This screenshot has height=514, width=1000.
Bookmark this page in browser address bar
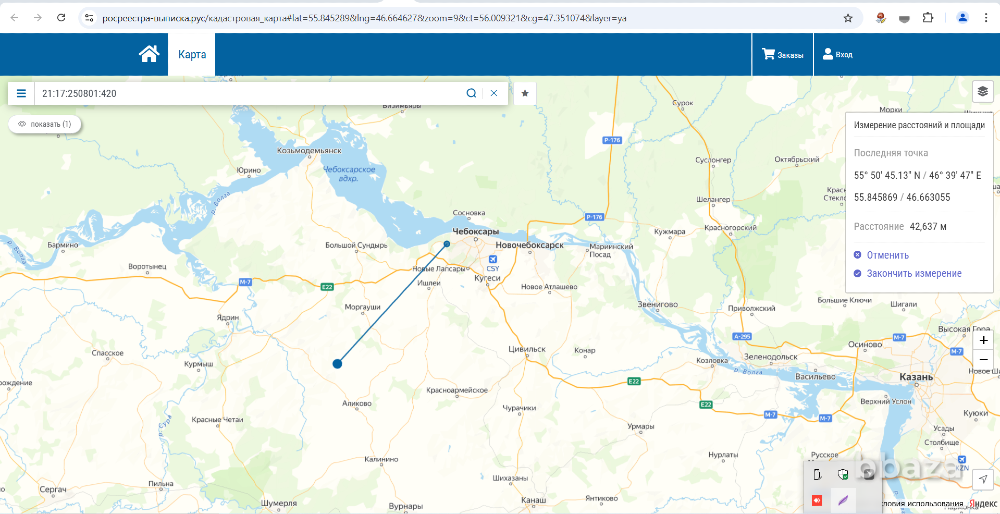point(848,18)
